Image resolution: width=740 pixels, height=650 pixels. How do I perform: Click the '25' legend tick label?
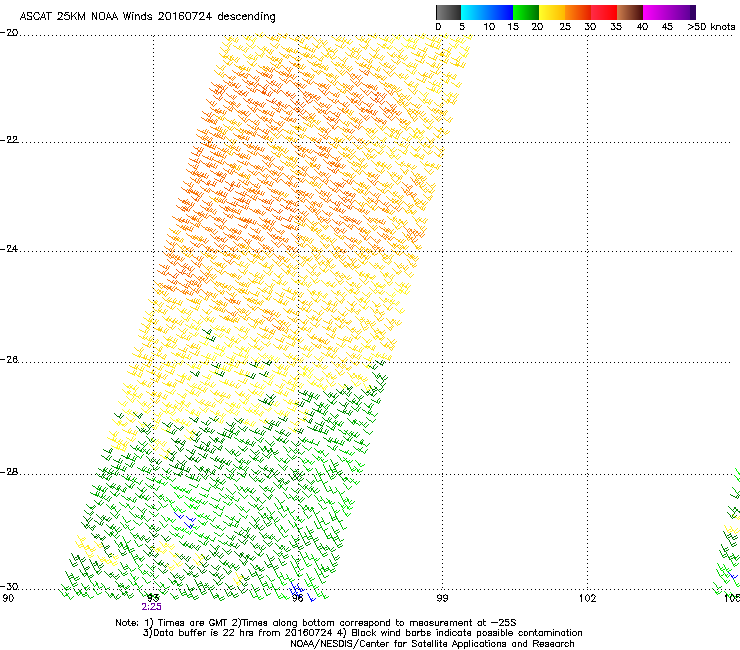click(x=565, y=27)
